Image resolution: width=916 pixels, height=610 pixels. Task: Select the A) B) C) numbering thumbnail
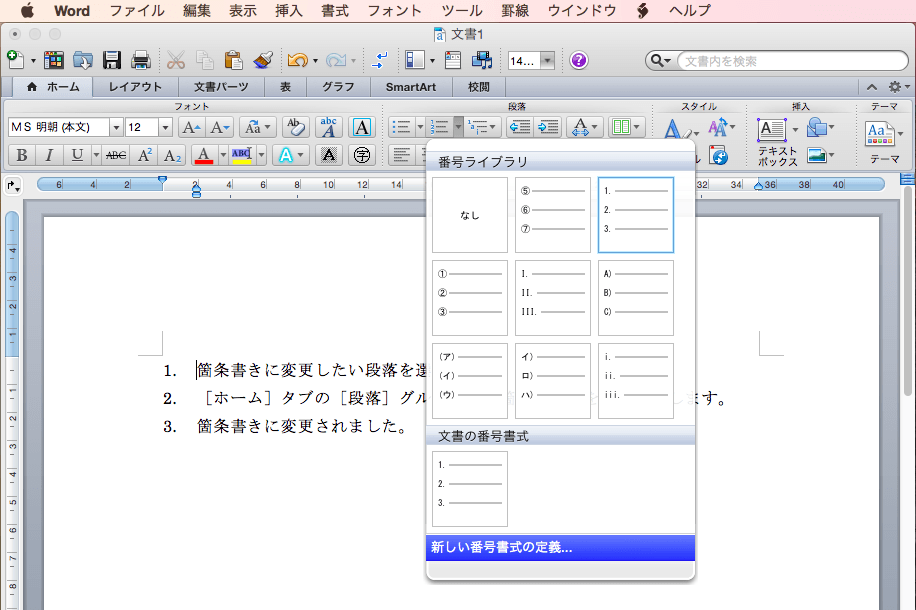pyautogui.click(x=636, y=298)
